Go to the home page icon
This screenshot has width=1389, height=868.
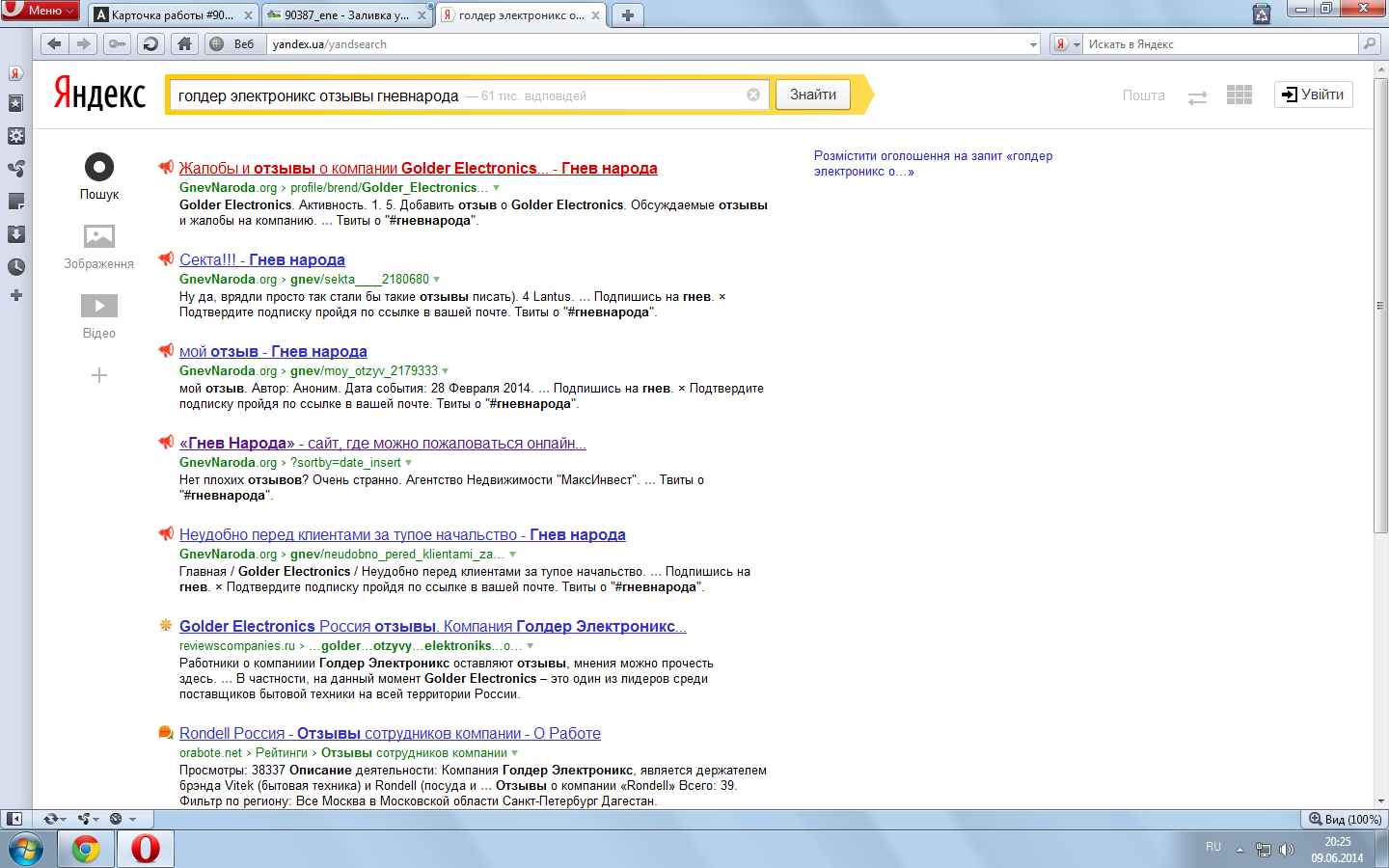(184, 43)
